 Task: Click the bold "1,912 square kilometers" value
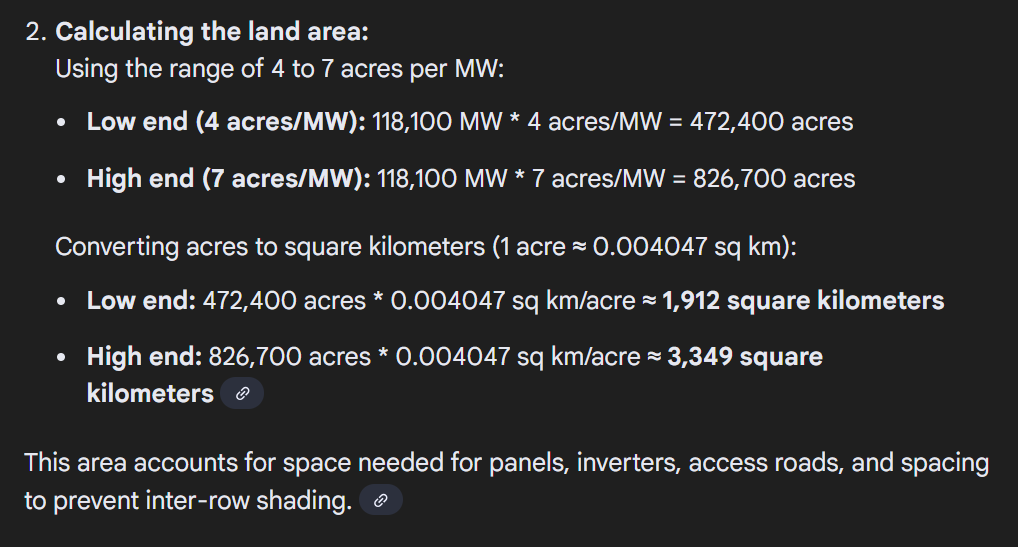[803, 300]
